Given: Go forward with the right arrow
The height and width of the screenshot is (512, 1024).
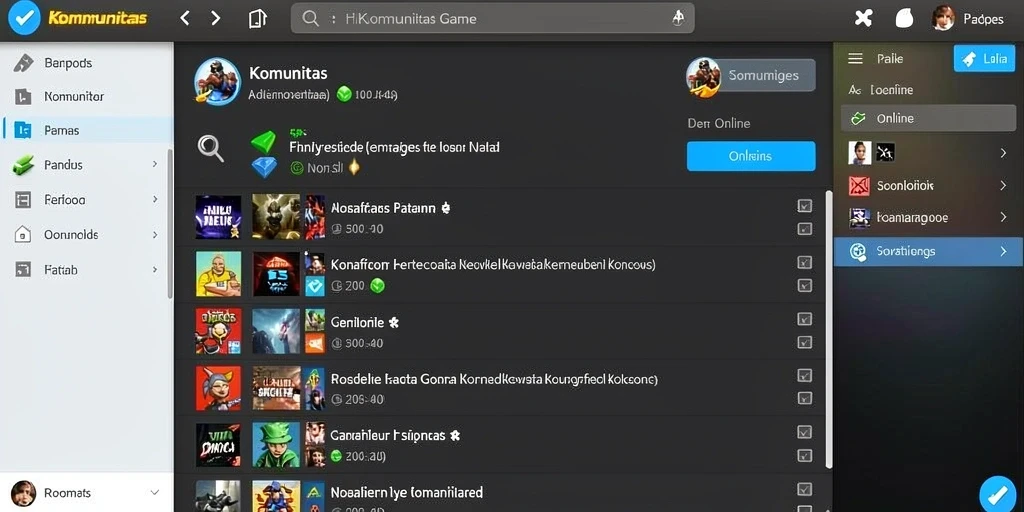Looking at the screenshot, I should pos(216,18).
